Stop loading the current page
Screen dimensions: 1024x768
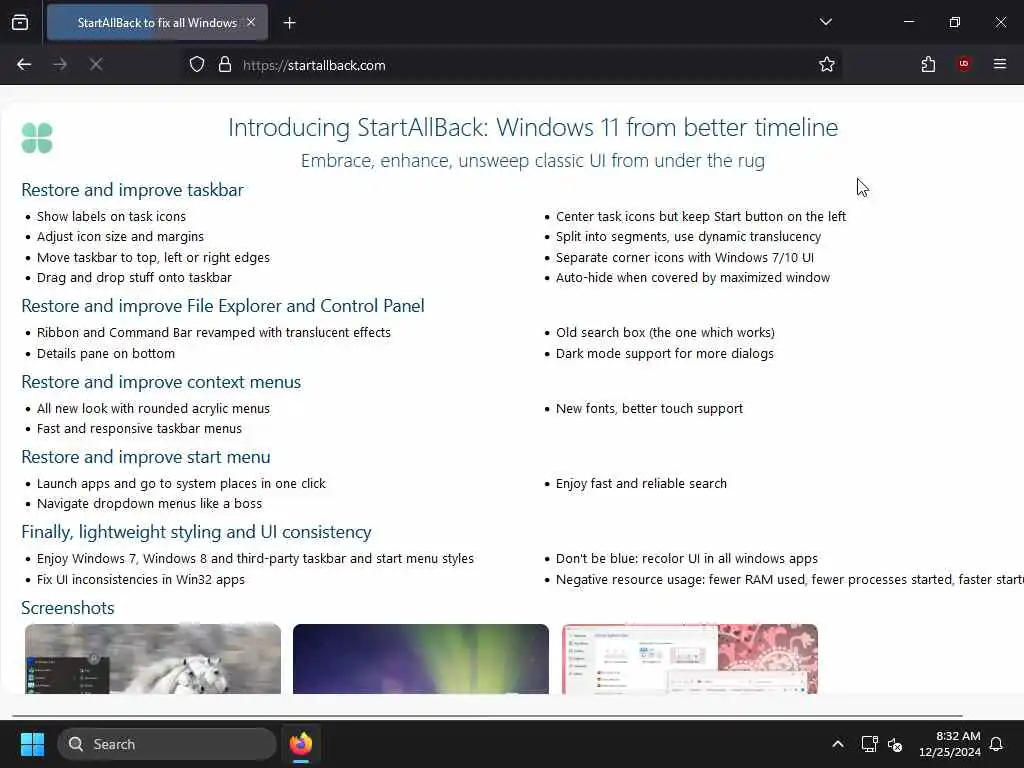96,64
